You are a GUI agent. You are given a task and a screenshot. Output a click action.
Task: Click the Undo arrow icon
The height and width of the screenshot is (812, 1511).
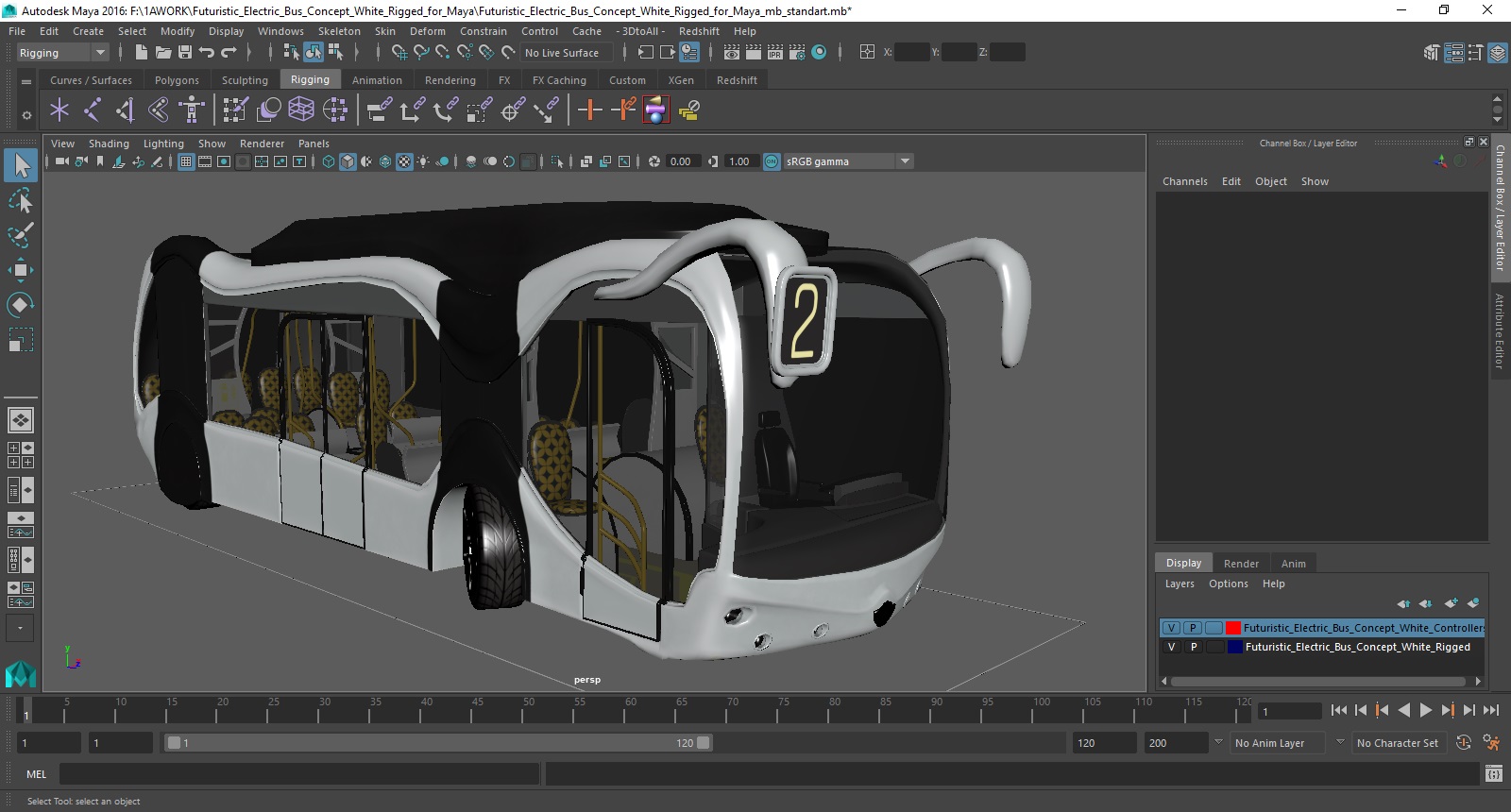coord(207,53)
